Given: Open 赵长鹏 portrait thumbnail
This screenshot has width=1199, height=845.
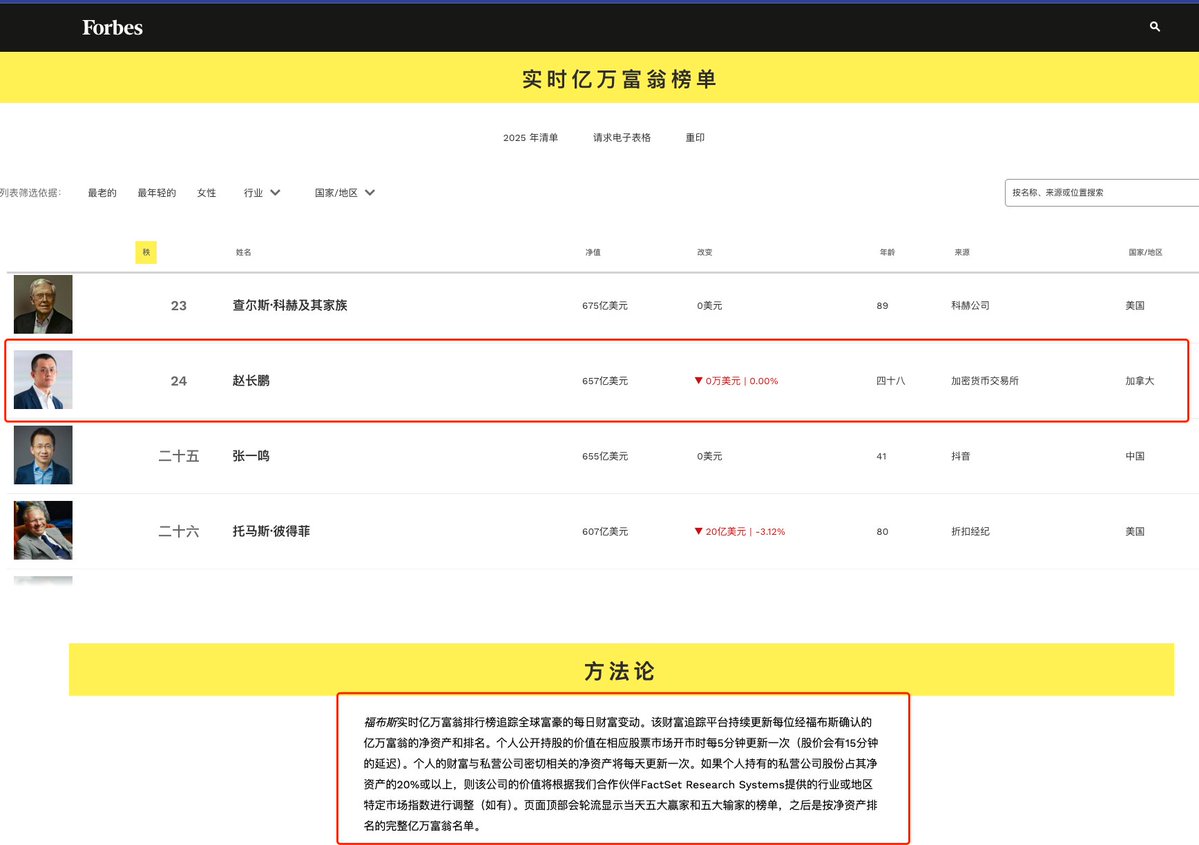Looking at the screenshot, I should pos(43,379).
